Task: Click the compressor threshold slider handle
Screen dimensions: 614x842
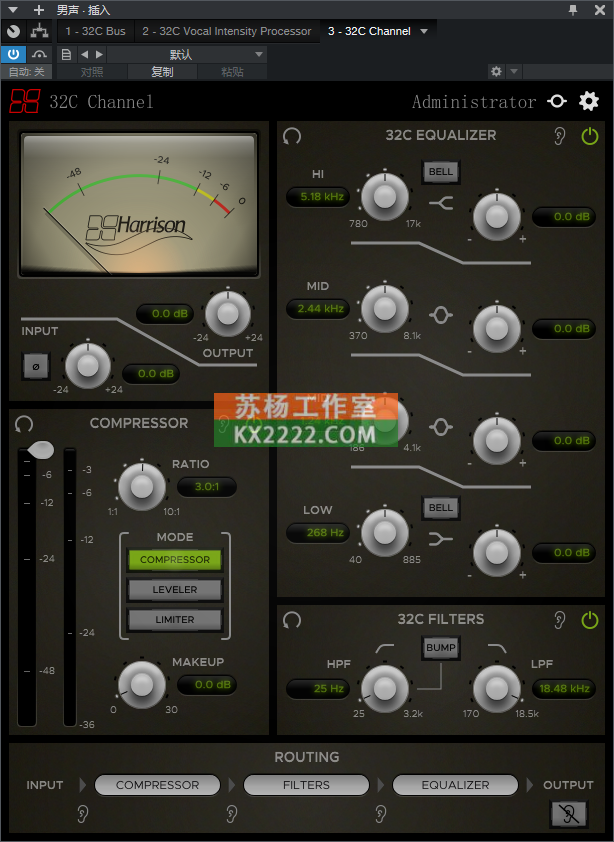Action: click(x=40, y=450)
